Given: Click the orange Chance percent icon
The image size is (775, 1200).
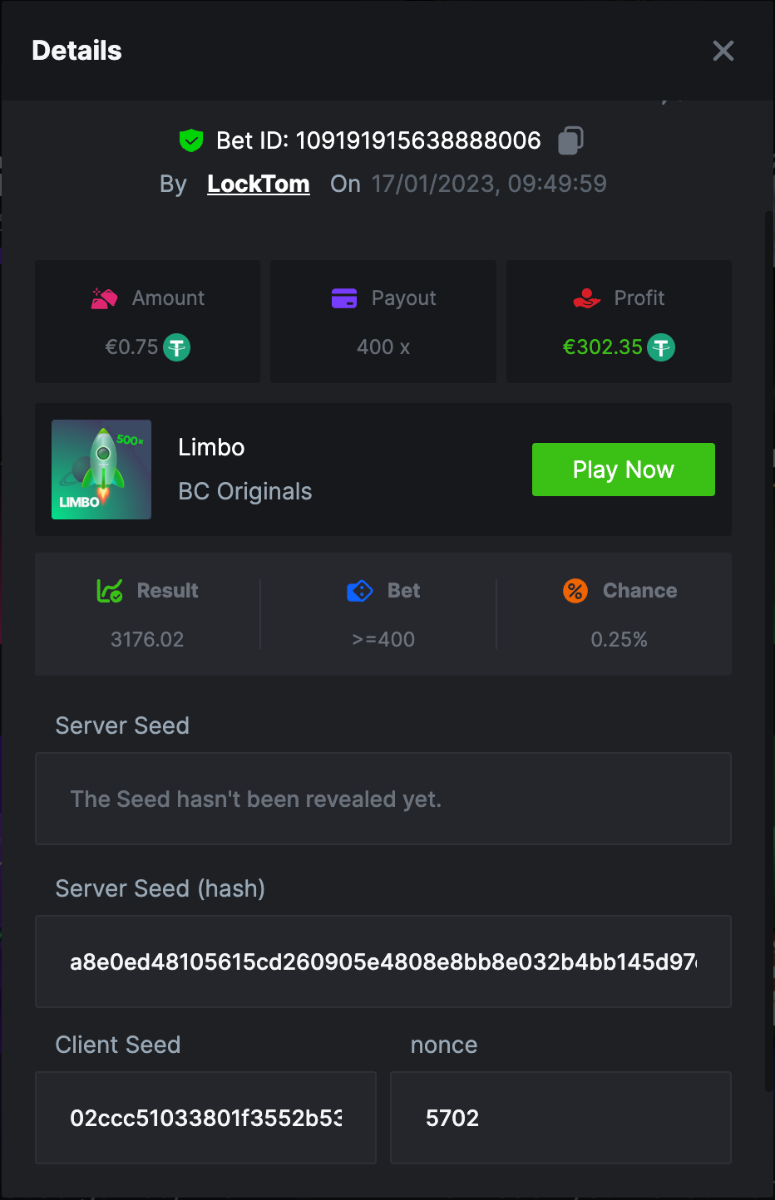Looking at the screenshot, I should [575, 591].
